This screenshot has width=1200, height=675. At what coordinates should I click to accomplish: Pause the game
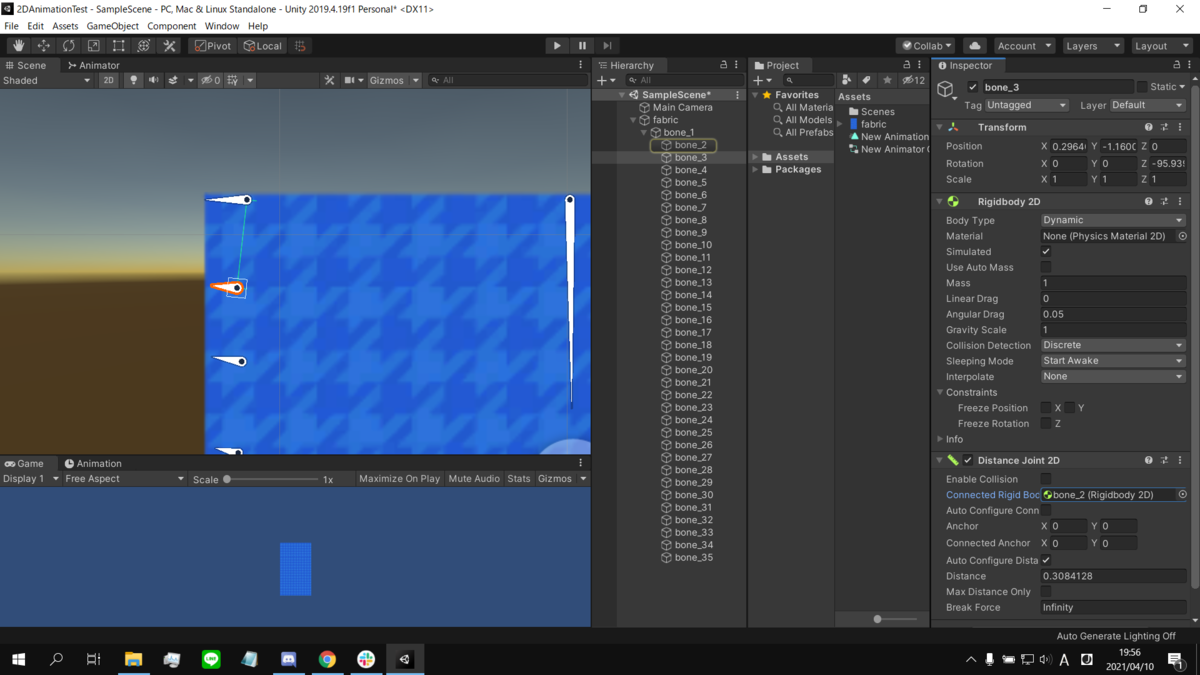(582, 46)
